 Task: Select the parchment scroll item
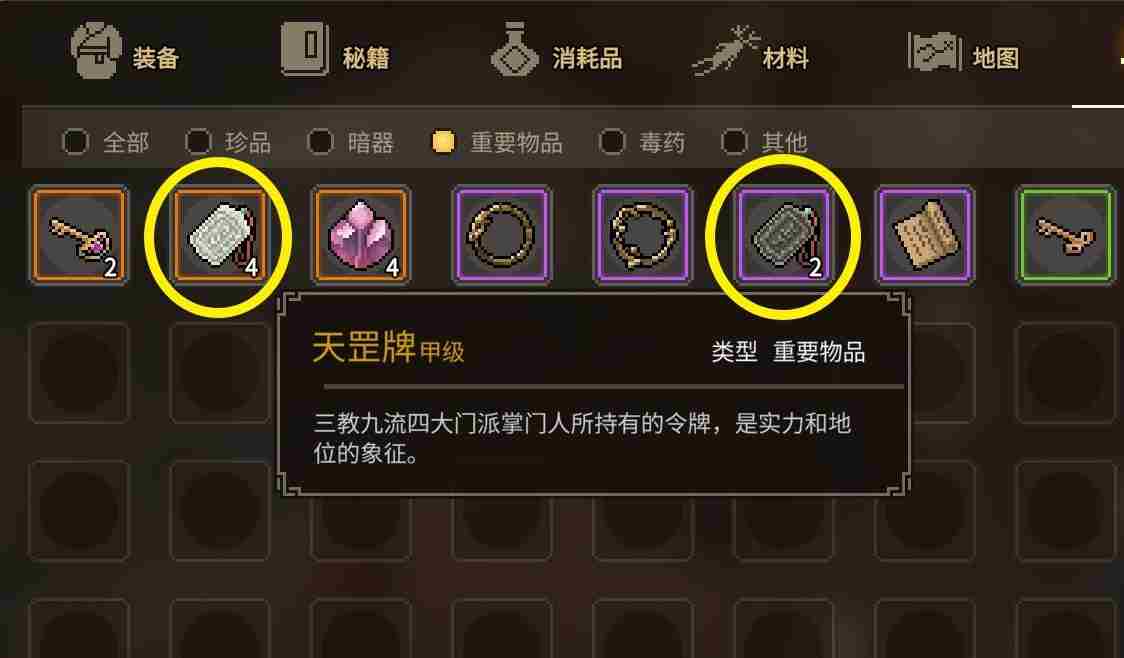925,235
